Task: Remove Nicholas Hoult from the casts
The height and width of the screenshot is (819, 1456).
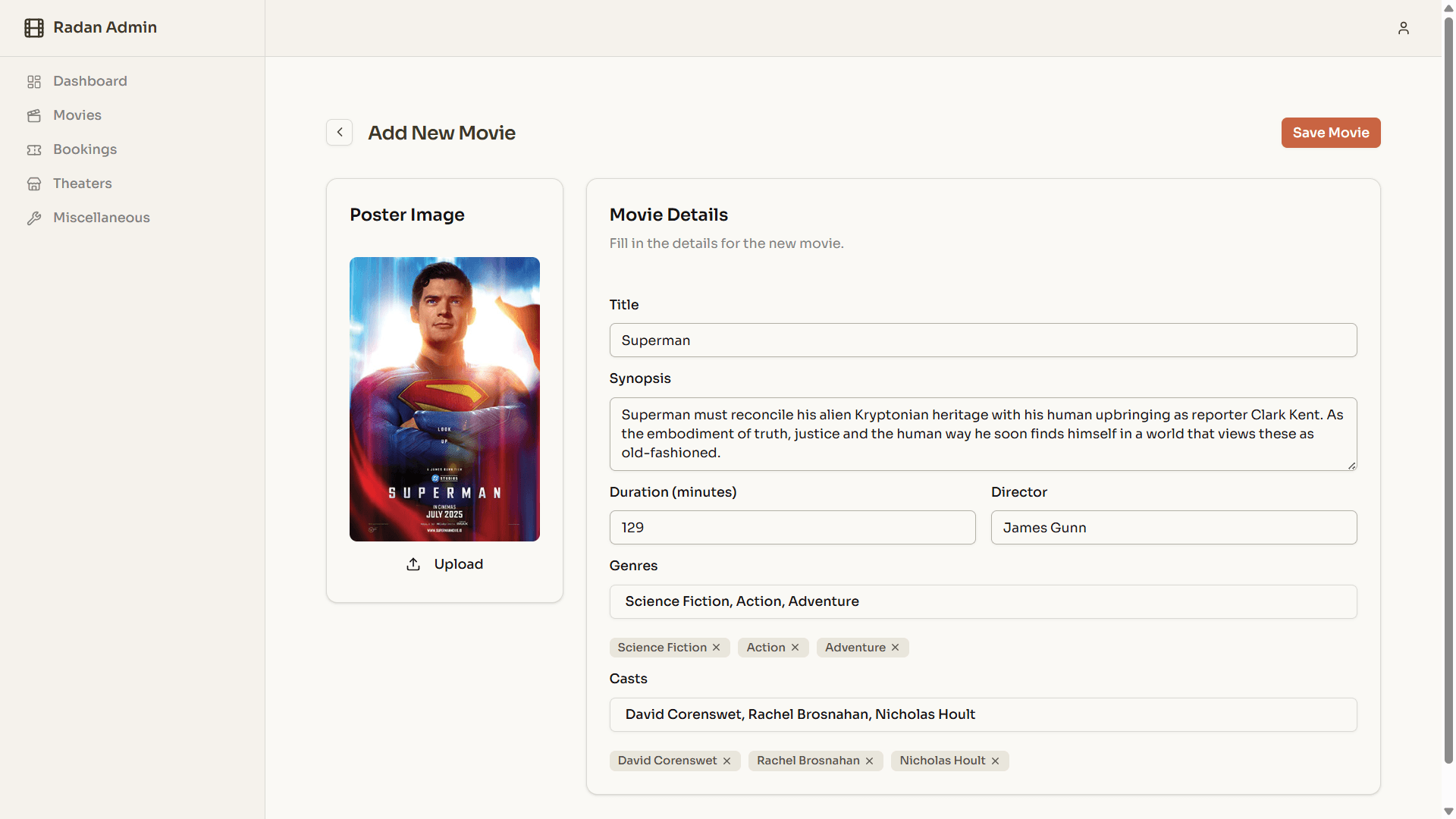Action: tap(995, 761)
